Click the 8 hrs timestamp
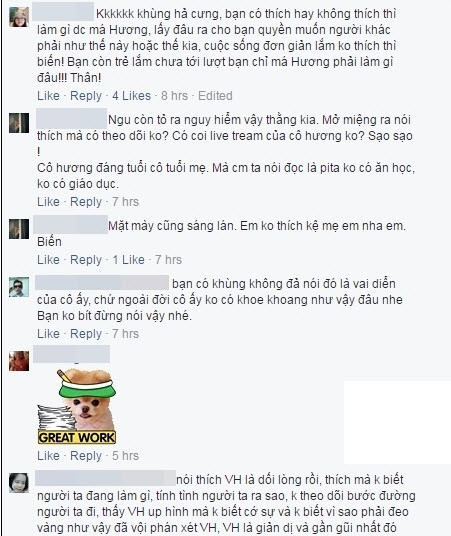The image size is (451, 536). [174, 96]
